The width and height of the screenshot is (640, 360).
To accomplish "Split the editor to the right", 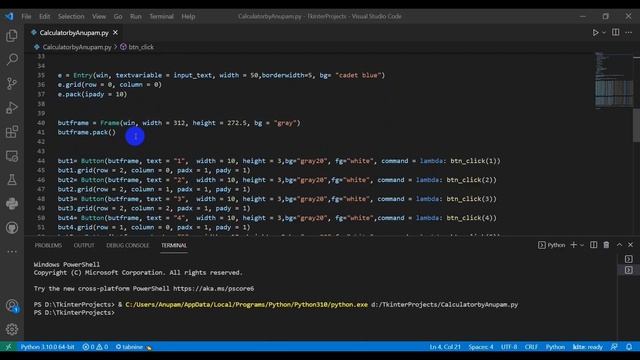I will tap(616, 32).
